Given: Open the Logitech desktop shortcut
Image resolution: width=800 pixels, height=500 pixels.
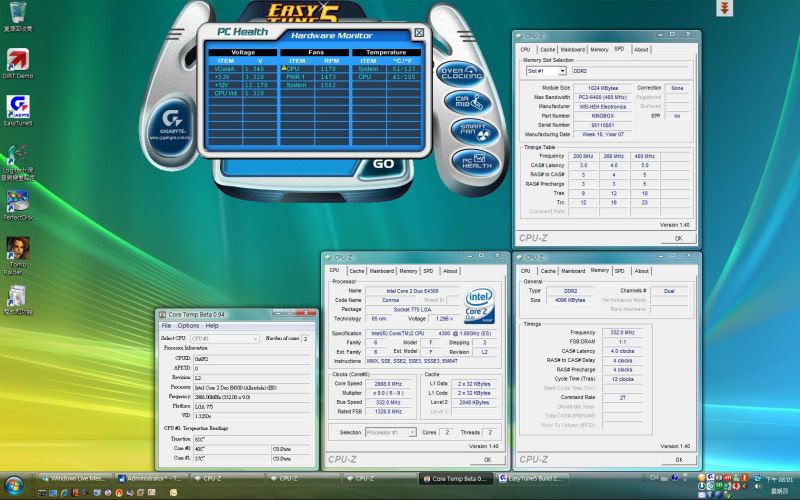Looking at the screenshot, I should 17,163.
